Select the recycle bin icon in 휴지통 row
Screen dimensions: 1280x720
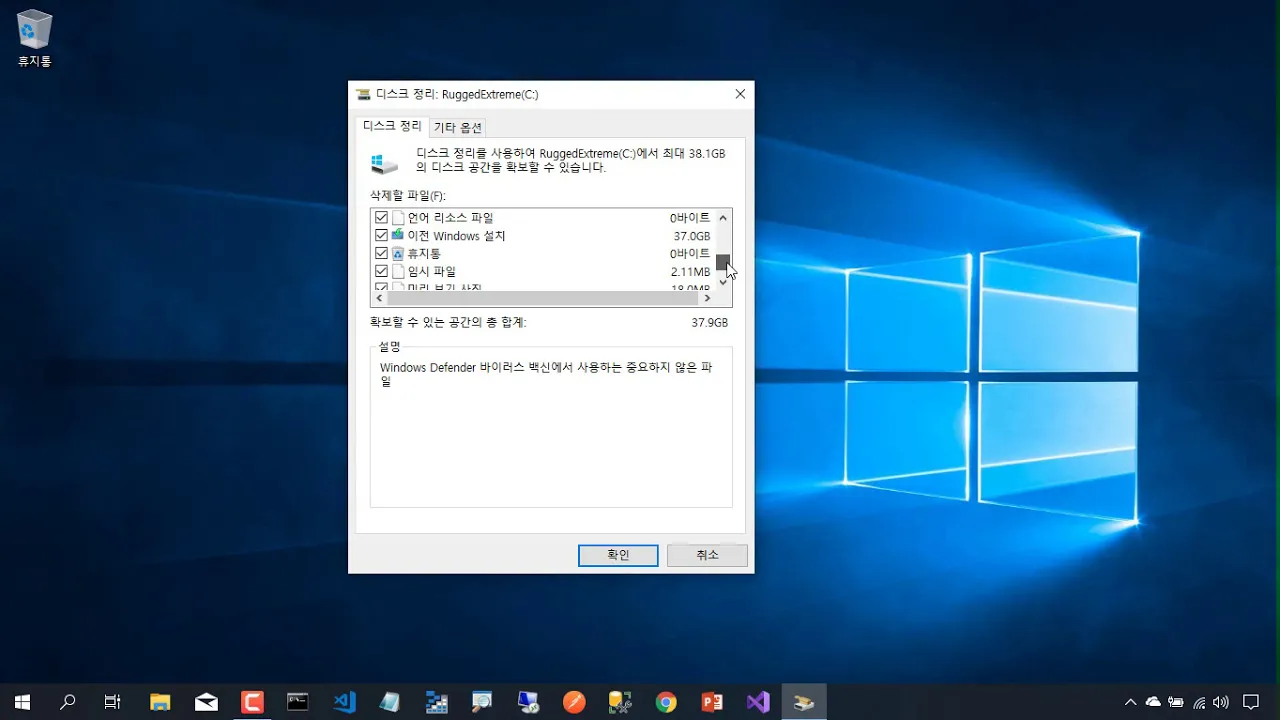[x=397, y=253]
